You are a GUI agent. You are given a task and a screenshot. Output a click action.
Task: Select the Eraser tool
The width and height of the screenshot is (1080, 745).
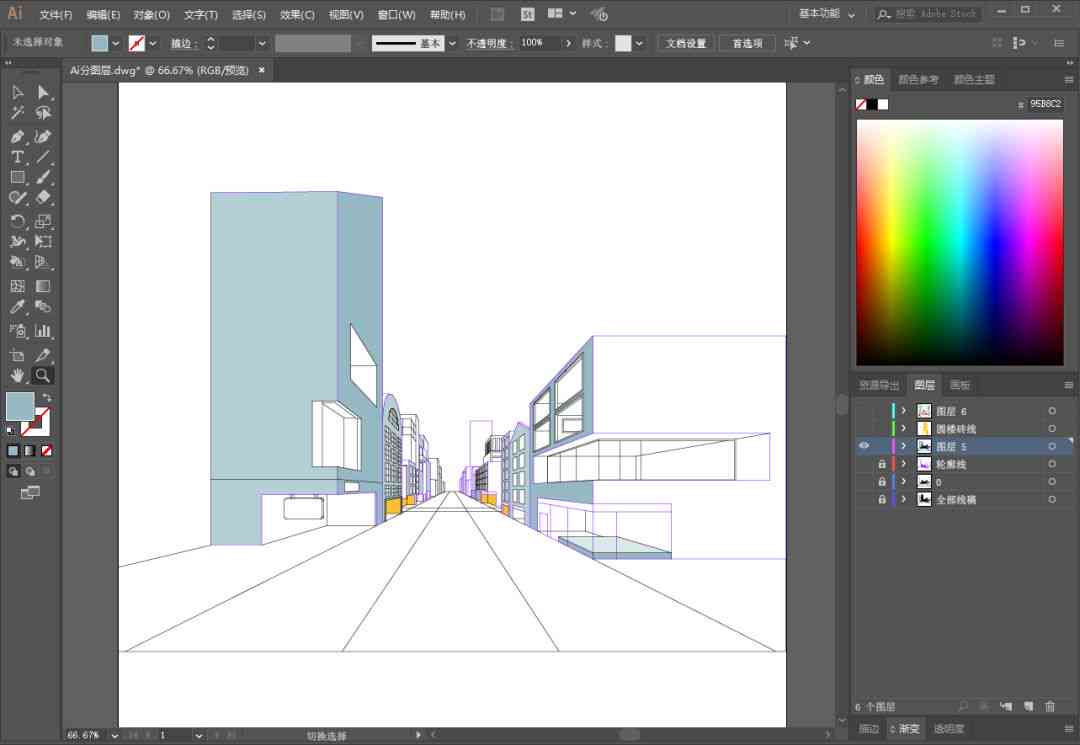click(43, 198)
